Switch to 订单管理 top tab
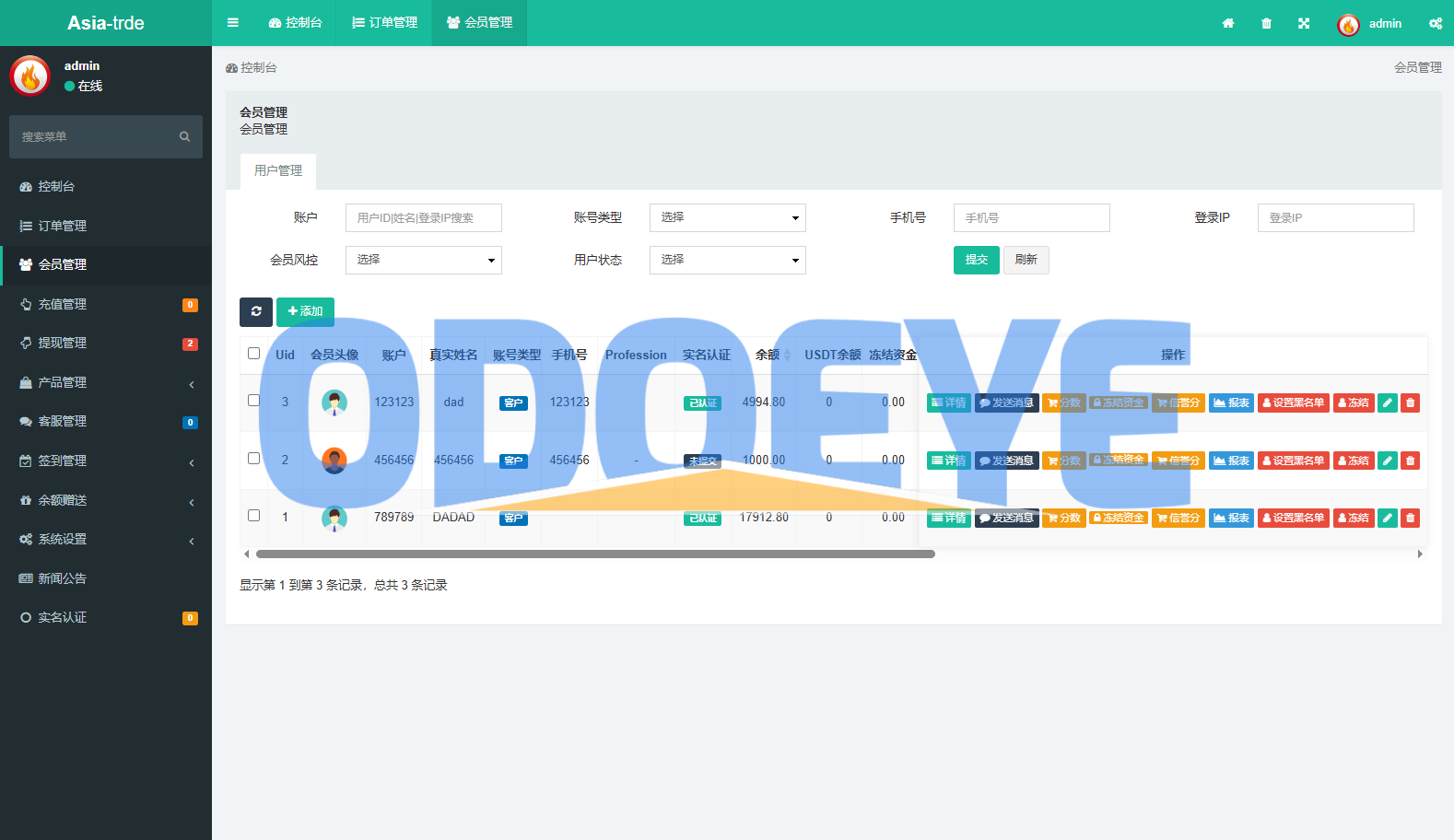The width and height of the screenshot is (1454, 840). pyautogui.click(x=385, y=23)
